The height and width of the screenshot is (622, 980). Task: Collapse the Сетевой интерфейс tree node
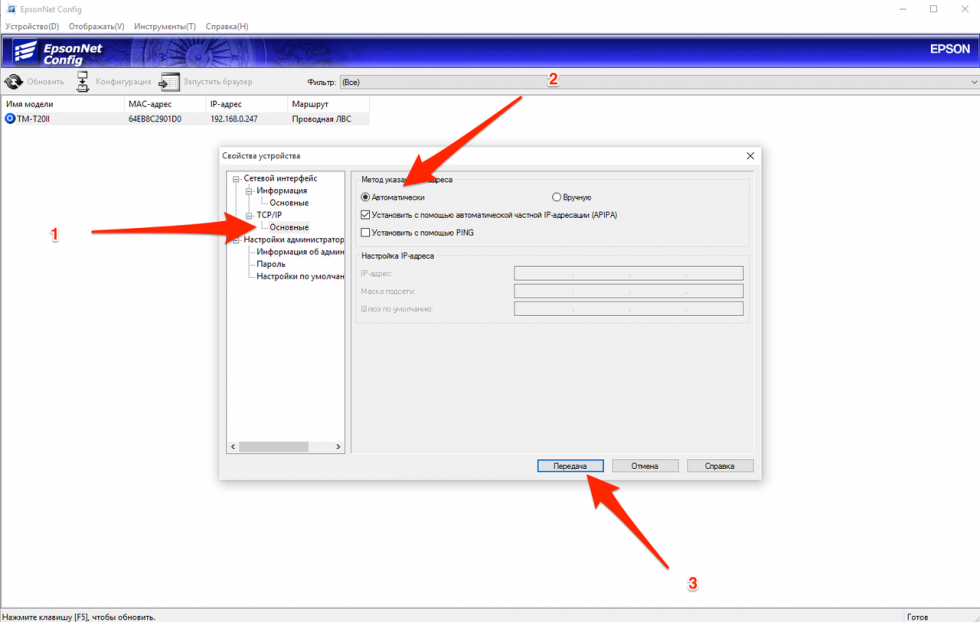tap(236, 179)
